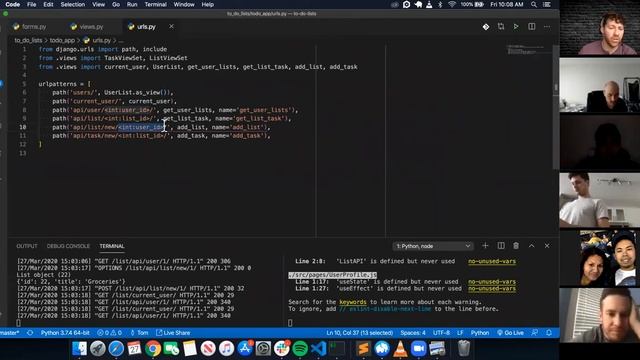
Task: Open the terminal selector '1: Python, node' dropdown
Action: [x=433, y=246]
